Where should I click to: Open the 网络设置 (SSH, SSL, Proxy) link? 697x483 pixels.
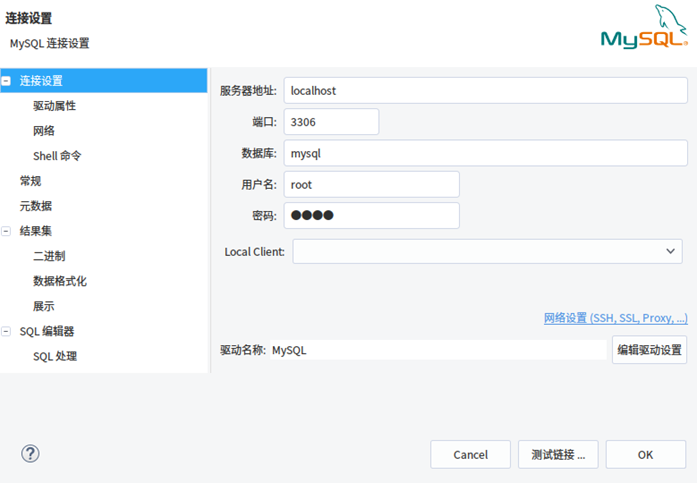[x=616, y=318]
